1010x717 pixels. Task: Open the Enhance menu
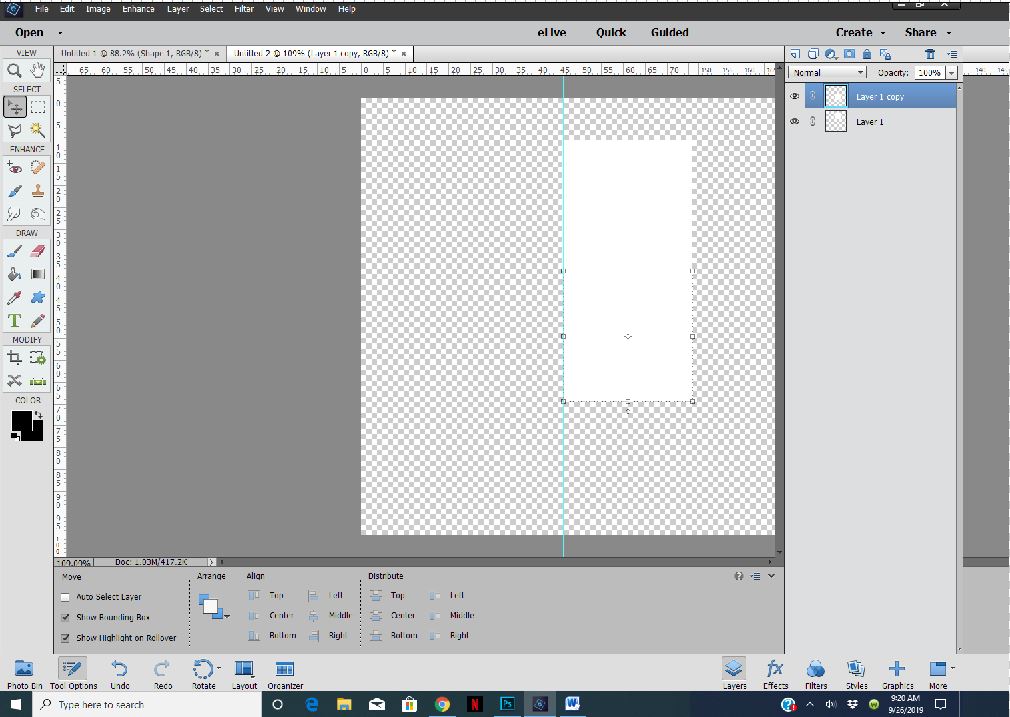[138, 9]
